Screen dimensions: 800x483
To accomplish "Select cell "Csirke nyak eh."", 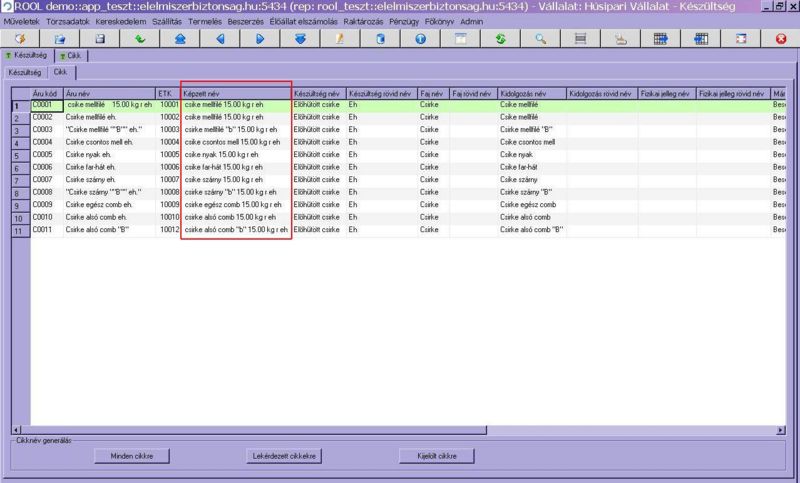I will tap(110, 155).
